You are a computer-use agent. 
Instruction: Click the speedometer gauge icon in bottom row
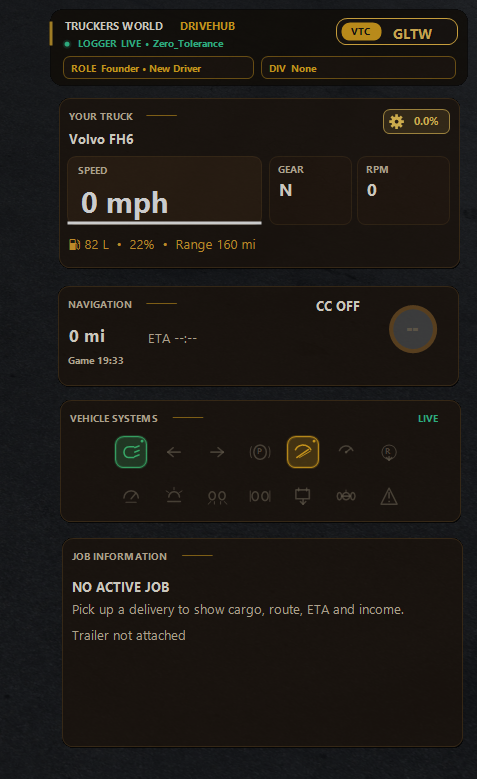(x=131, y=496)
